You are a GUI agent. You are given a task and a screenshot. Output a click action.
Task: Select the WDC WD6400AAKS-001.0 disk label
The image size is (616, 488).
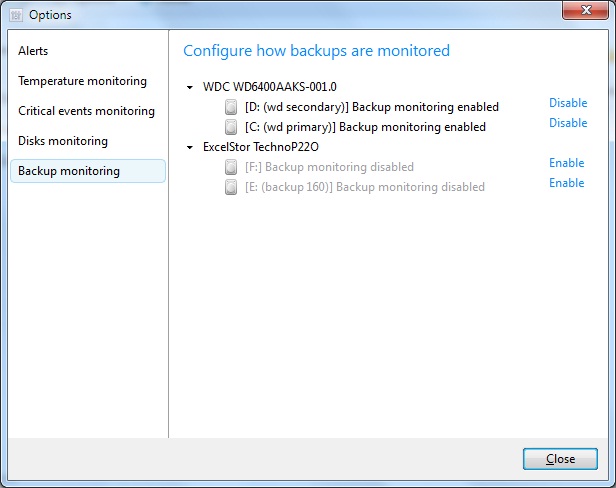270,87
